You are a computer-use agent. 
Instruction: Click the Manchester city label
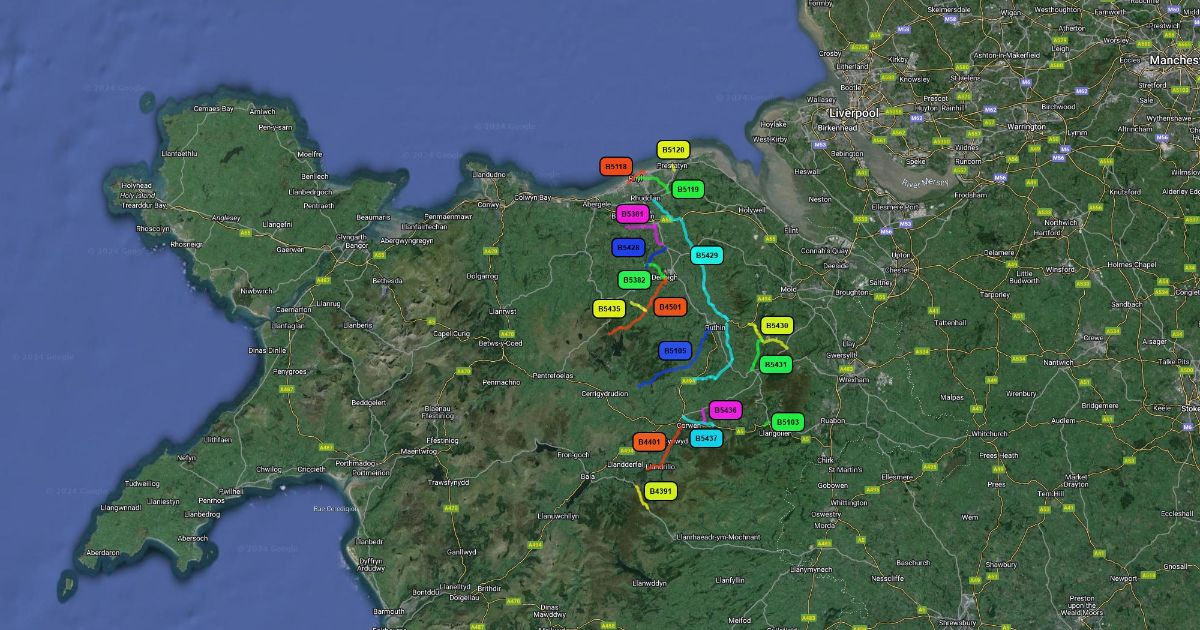1174,61
